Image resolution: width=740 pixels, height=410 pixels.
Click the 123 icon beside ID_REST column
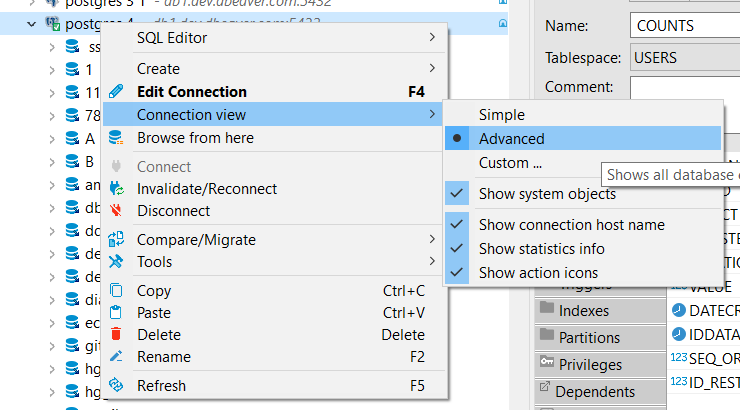[679, 381]
